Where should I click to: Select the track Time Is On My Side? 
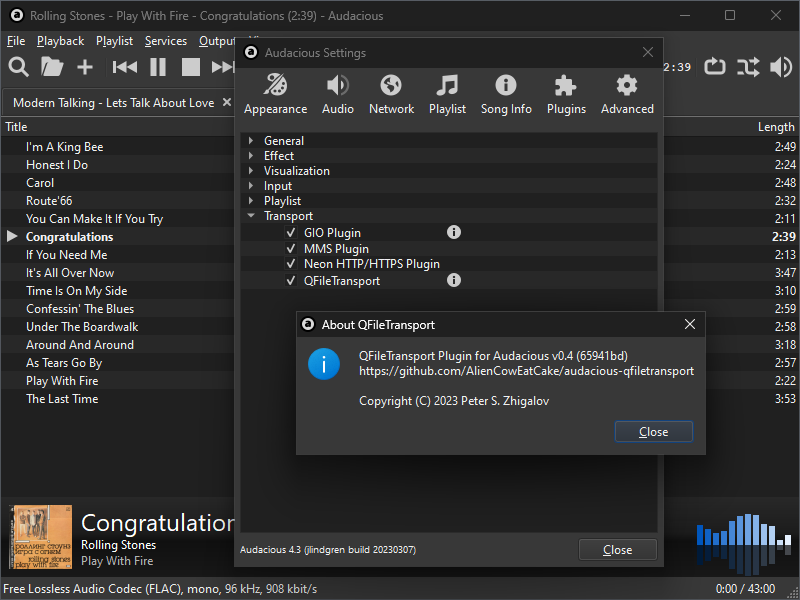pyautogui.click(x=77, y=291)
